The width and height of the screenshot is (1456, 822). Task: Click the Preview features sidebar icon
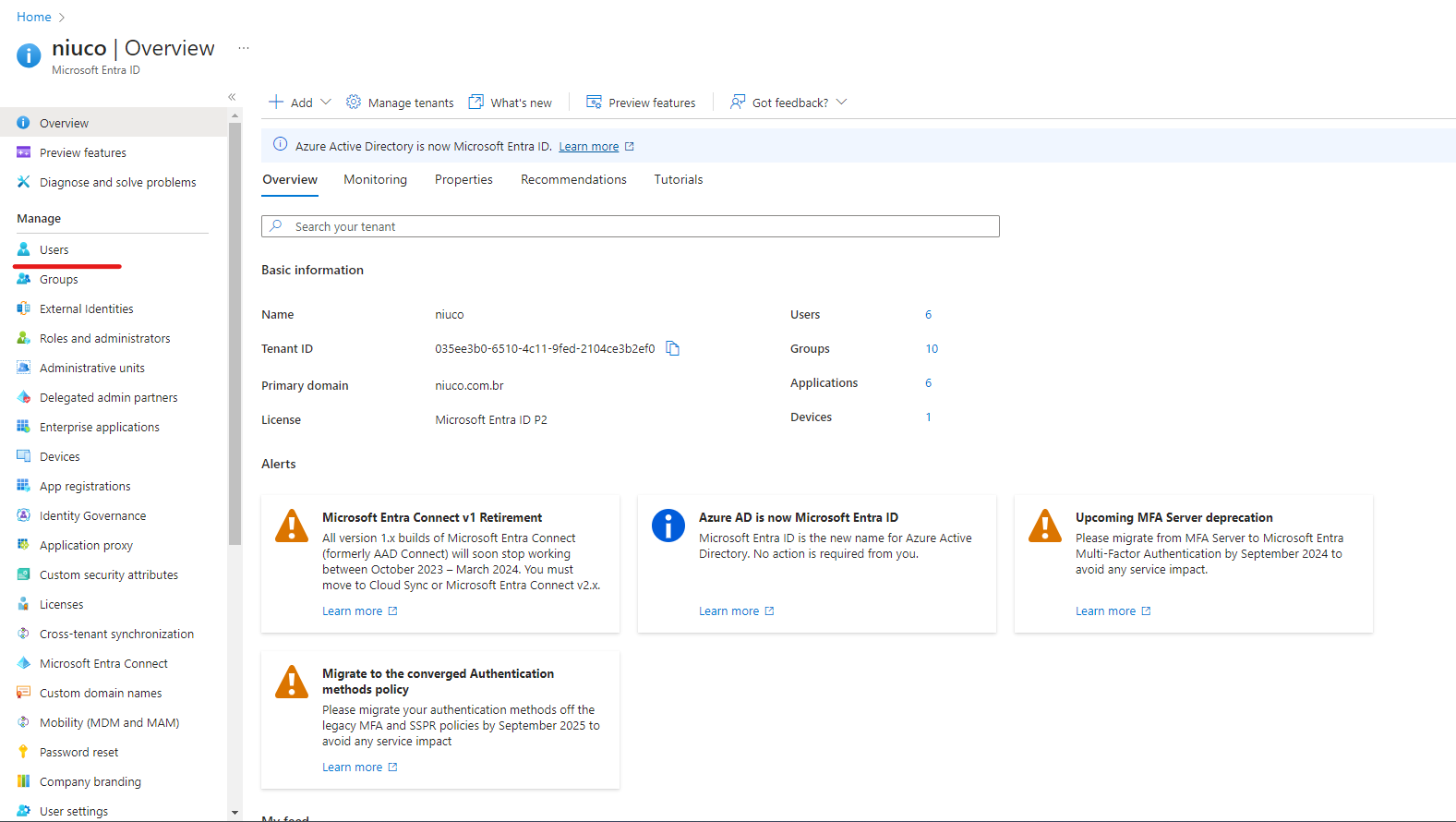point(24,152)
